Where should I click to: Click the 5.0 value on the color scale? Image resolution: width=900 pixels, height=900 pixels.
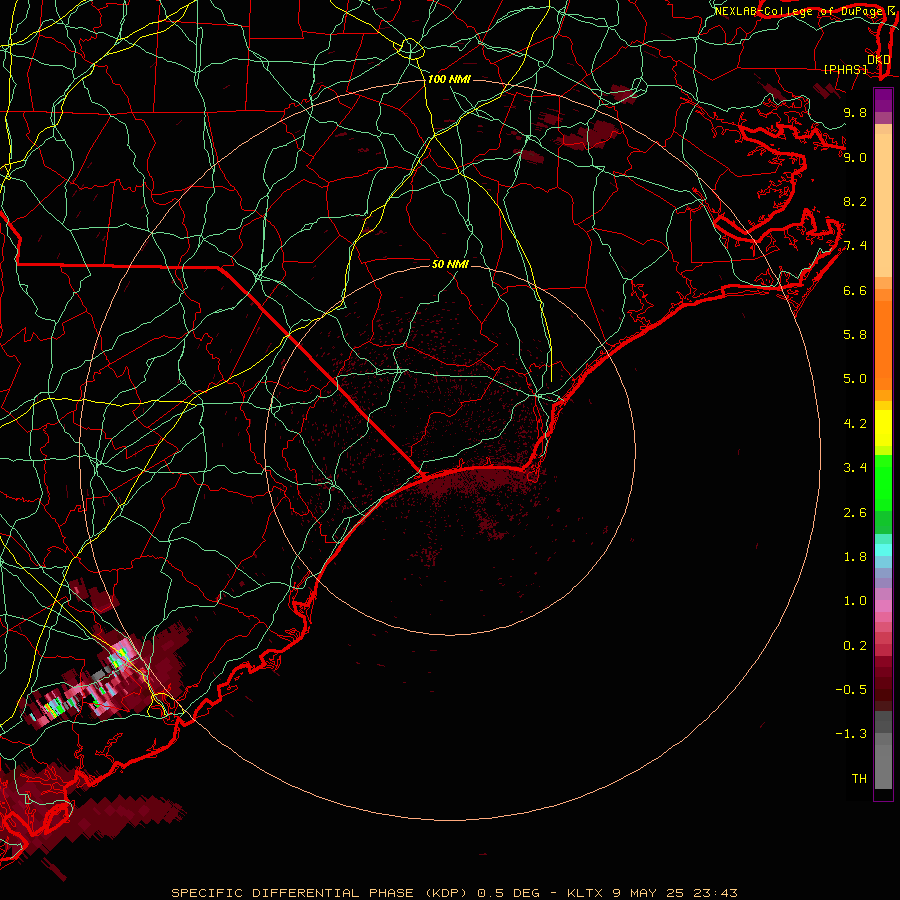click(x=855, y=379)
